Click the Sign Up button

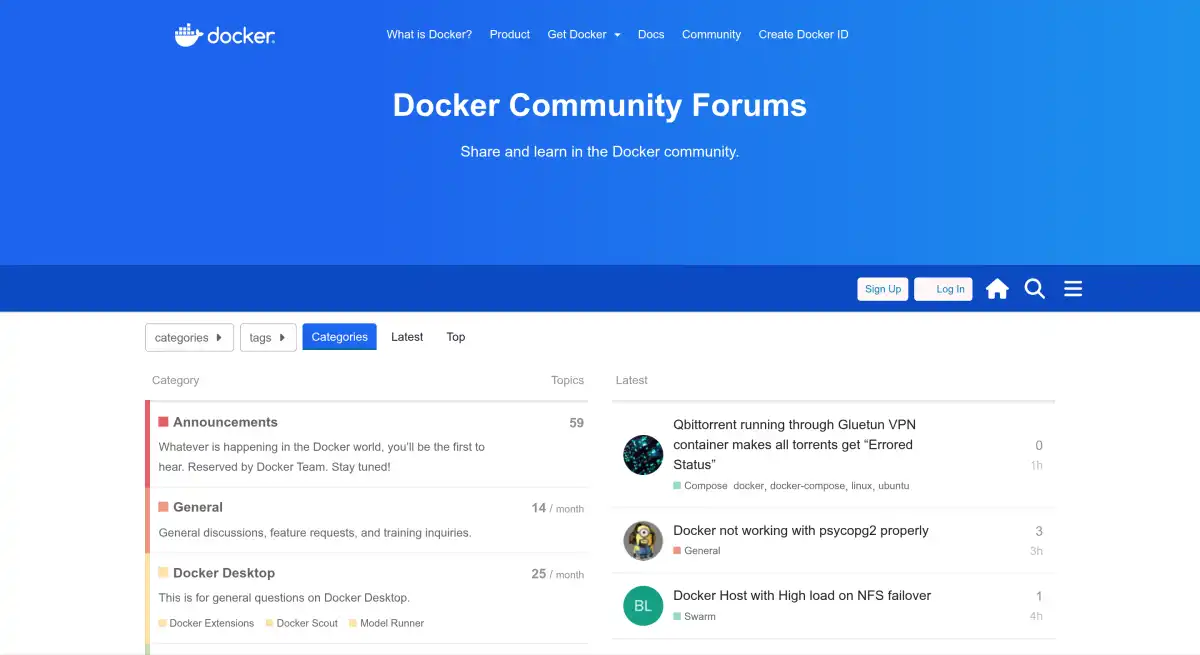[x=883, y=289]
